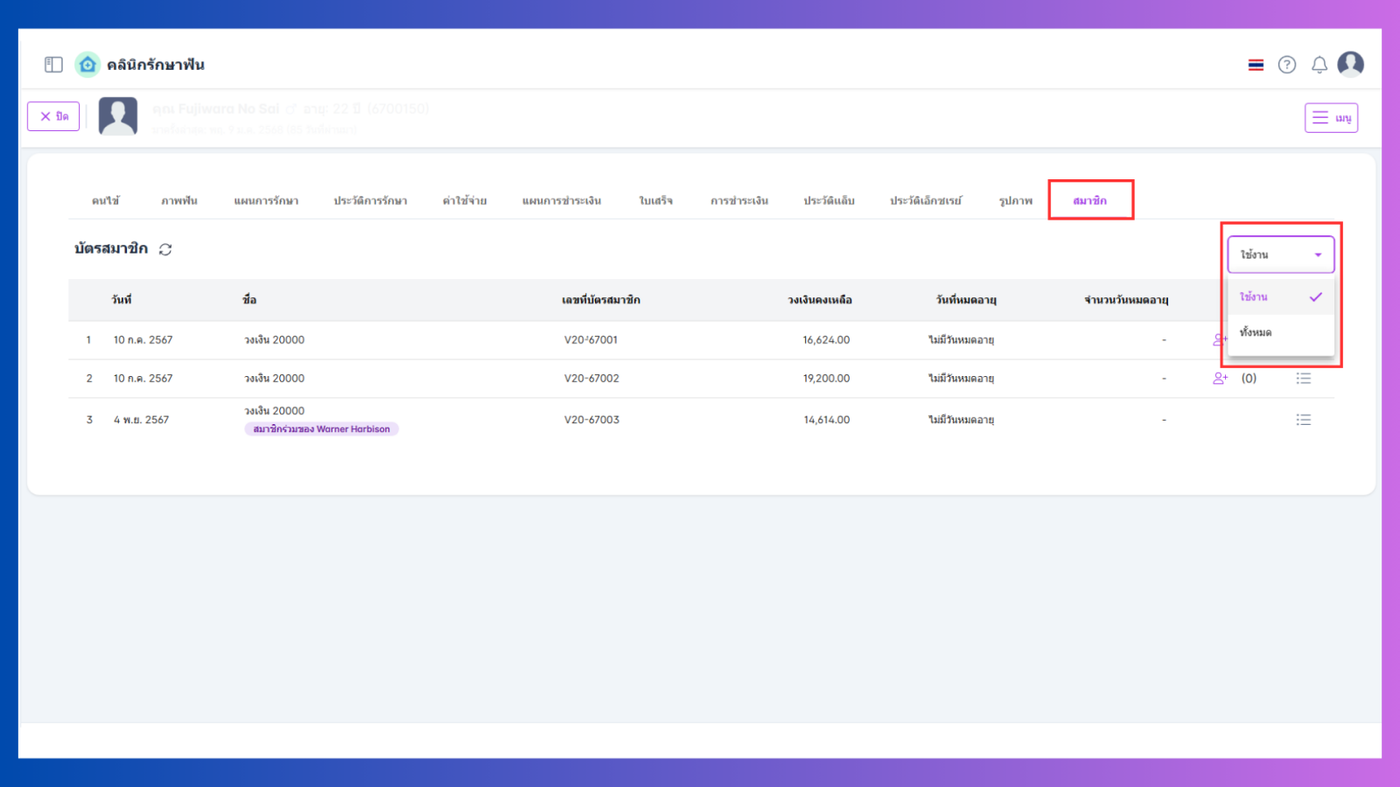Click card number V20-67003
Viewport: 1400px width, 787px height.
[x=592, y=420]
